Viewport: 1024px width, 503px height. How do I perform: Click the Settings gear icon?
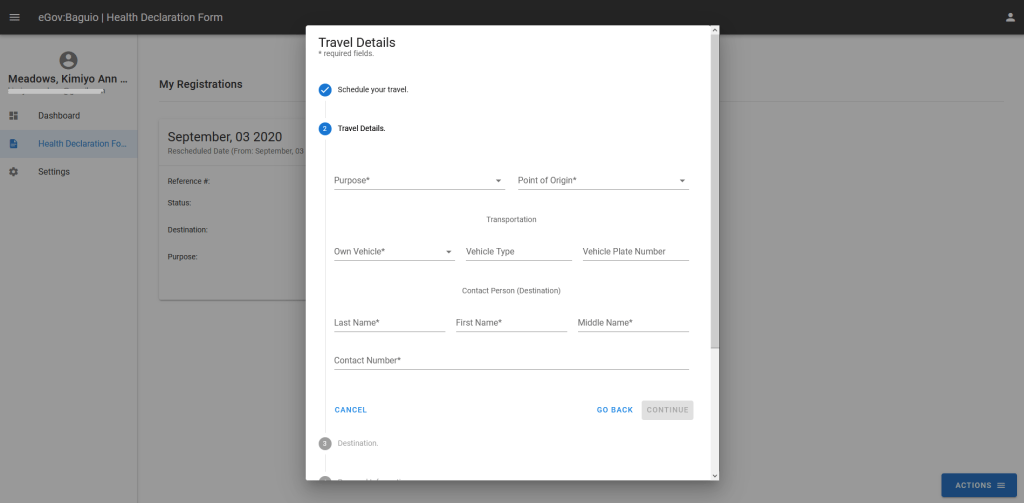pos(14,172)
